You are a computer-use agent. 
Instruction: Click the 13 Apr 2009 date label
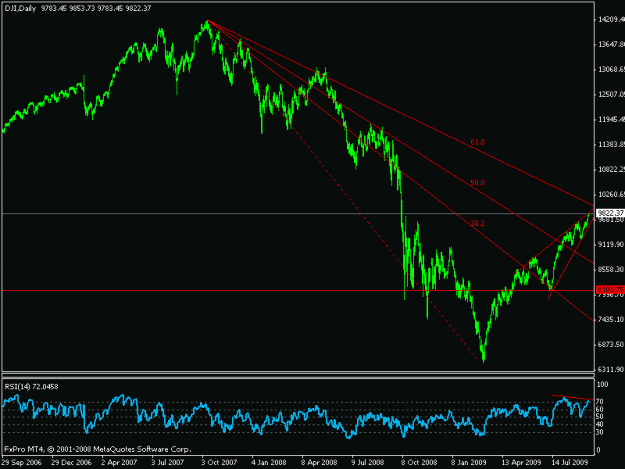[521, 463]
